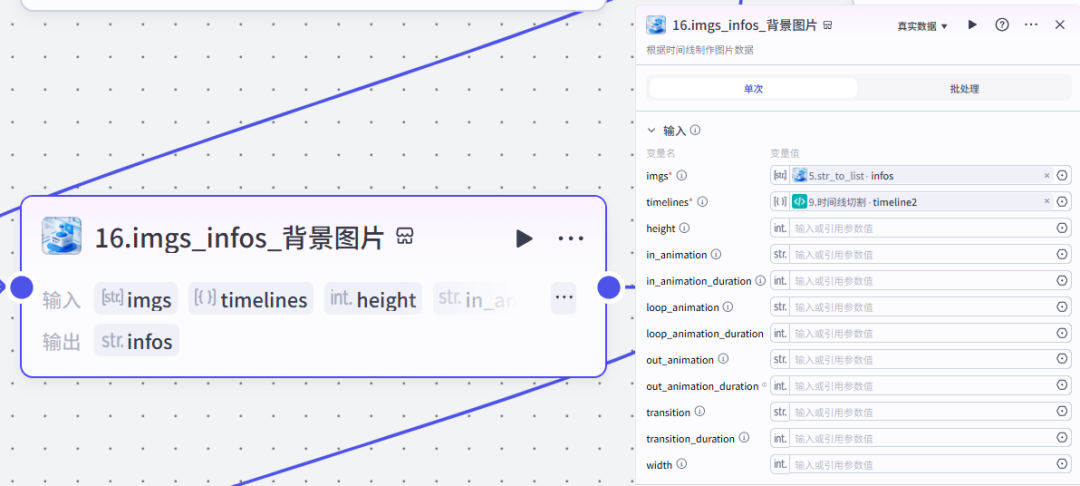Show info tooltip for in_animation_duration
This screenshot has height=486, width=1080.
[x=760, y=280]
